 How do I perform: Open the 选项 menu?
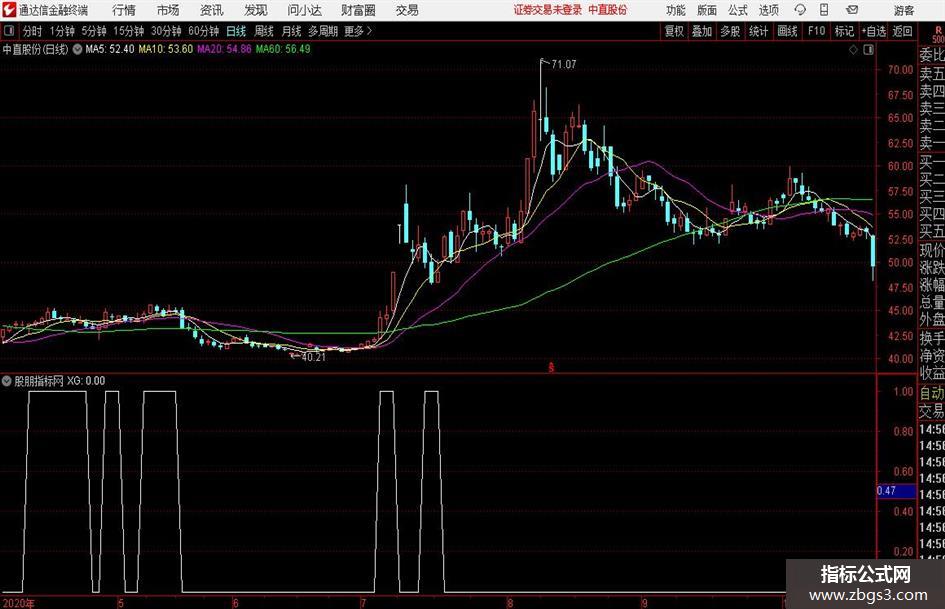(768, 10)
